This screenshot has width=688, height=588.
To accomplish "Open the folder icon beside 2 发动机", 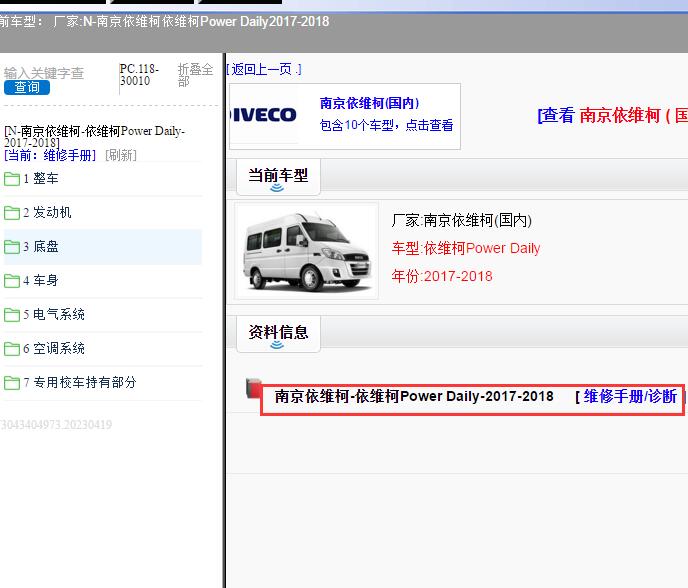I will pyautogui.click(x=12, y=213).
